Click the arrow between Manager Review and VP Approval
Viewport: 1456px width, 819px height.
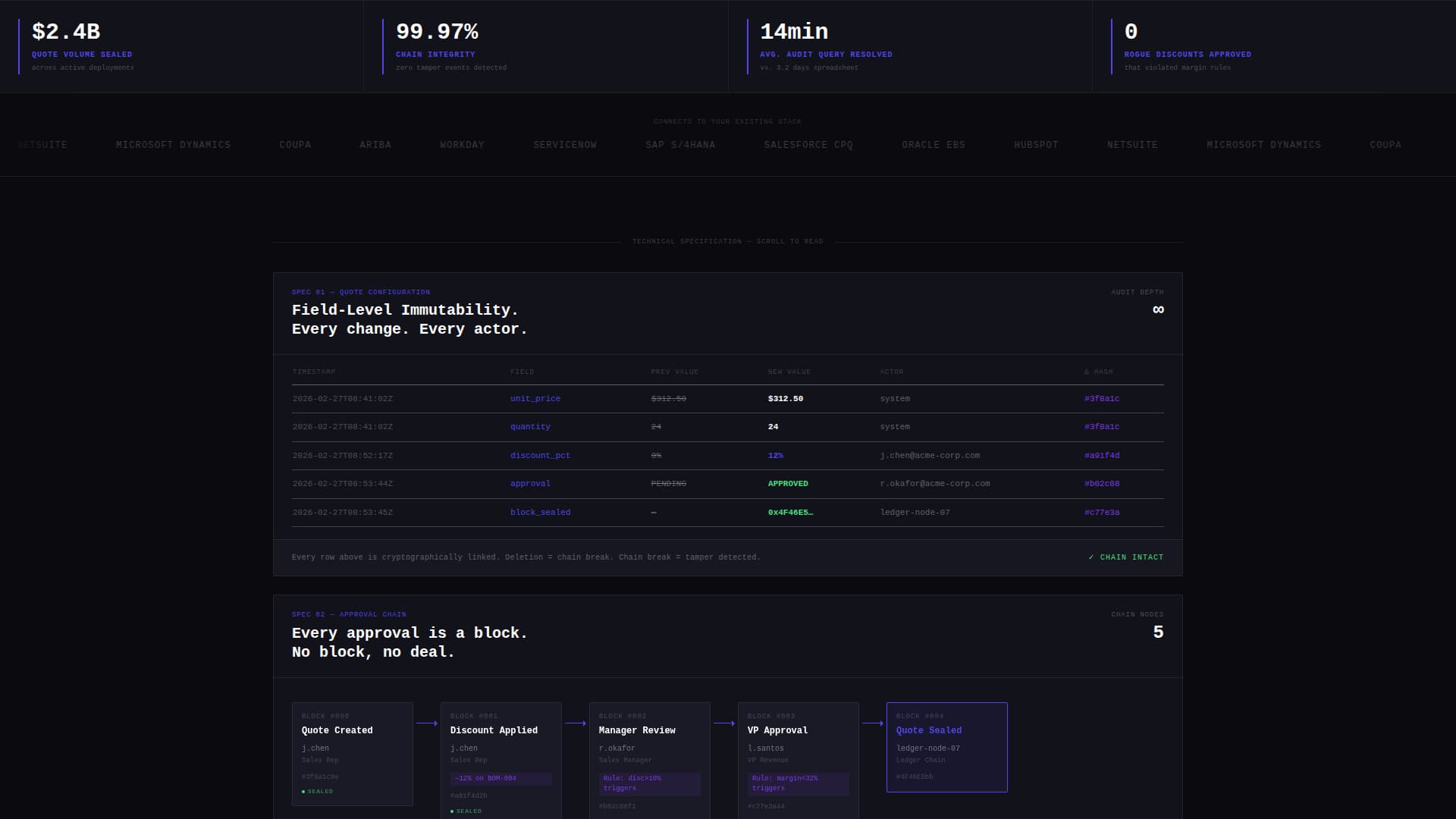[724, 723]
